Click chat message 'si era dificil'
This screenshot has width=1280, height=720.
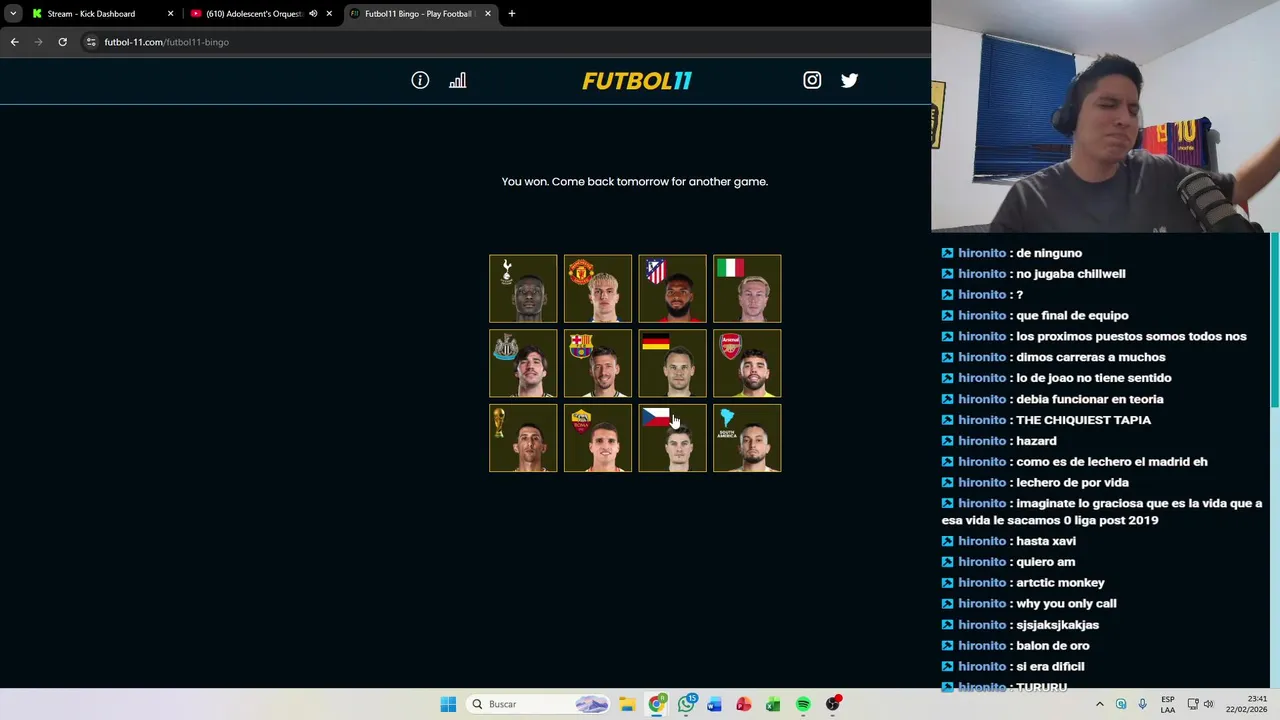[1050, 667]
